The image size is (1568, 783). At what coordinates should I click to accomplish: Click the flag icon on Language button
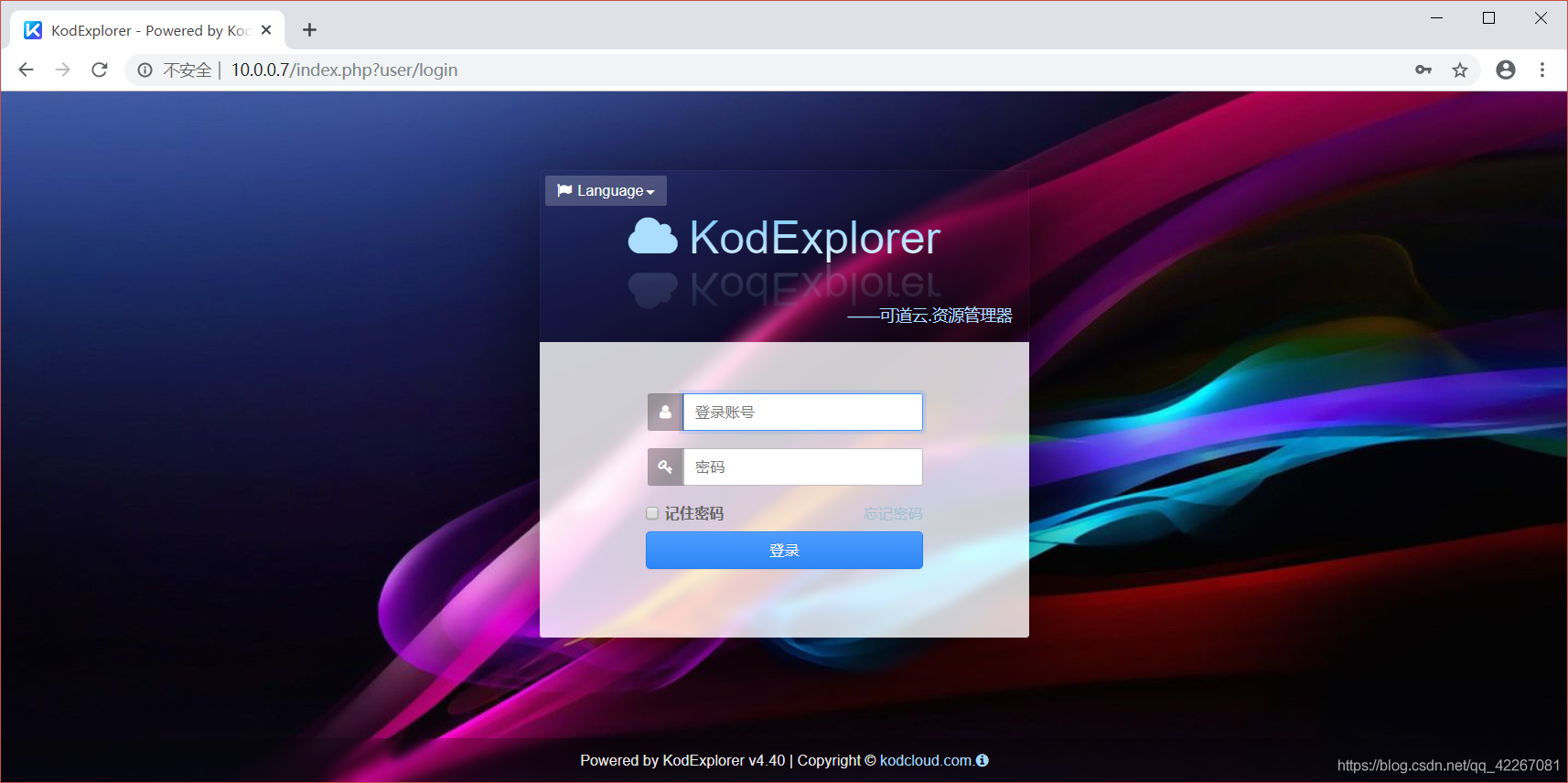pyautogui.click(x=564, y=190)
